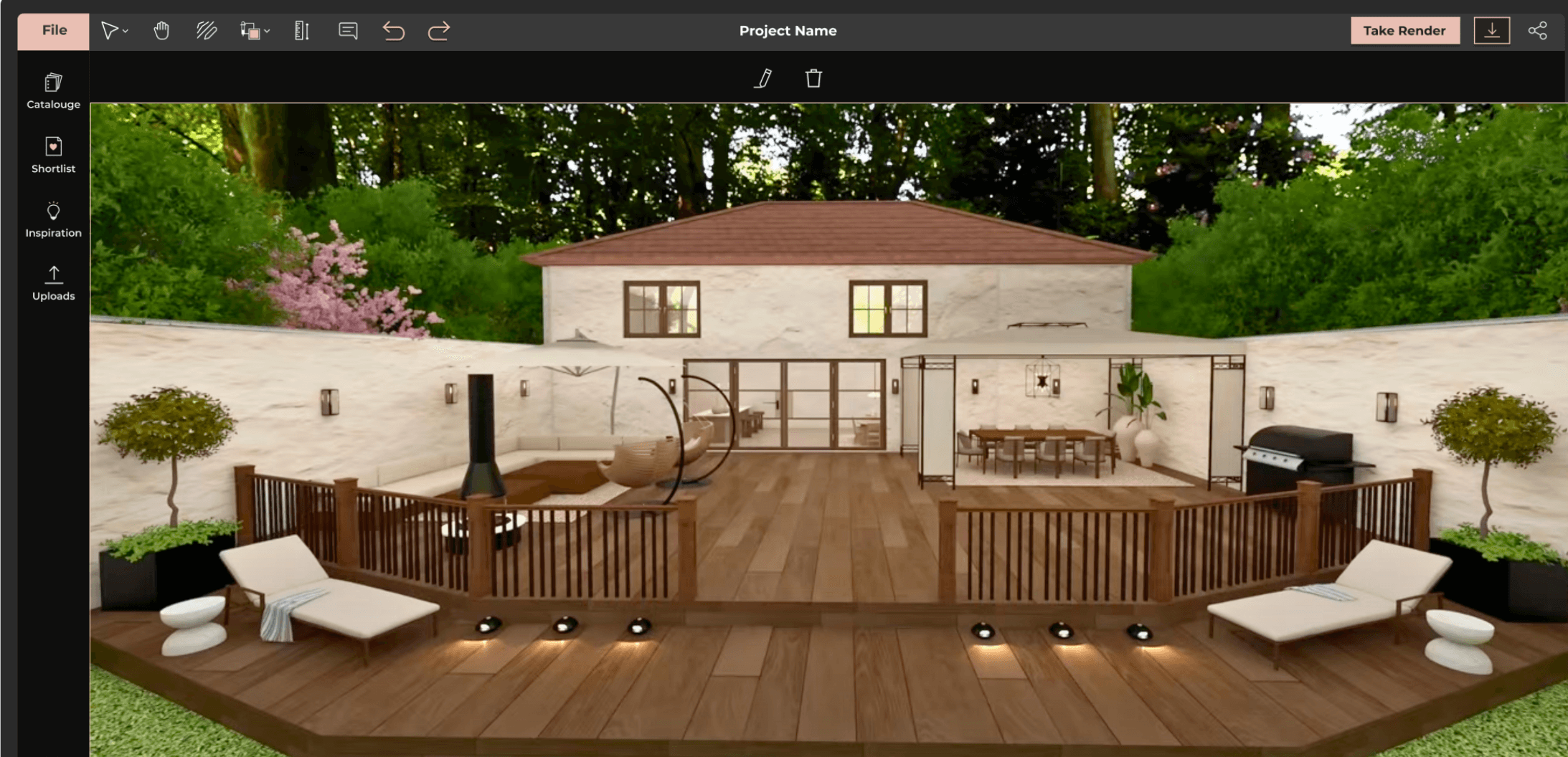Open the Shortlist panel

tap(53, 155)
